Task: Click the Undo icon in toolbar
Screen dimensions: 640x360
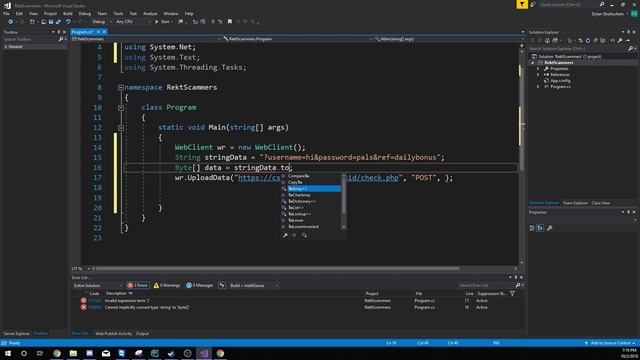Action: click(x=68, y=22)
